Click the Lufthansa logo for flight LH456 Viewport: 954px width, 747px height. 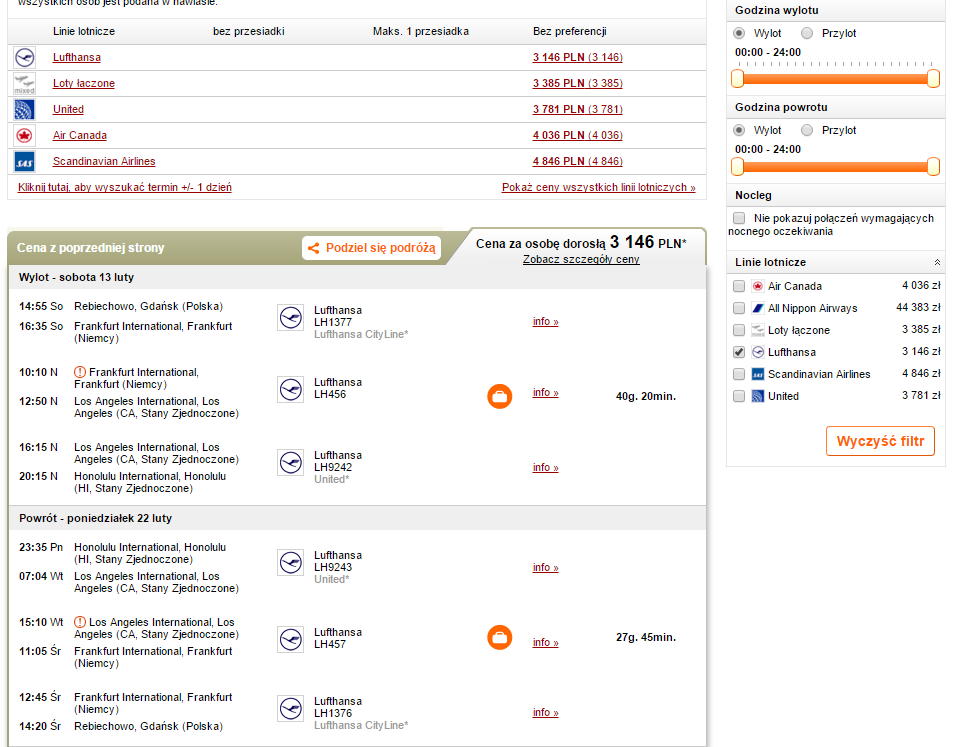click(x=291, y=389)
